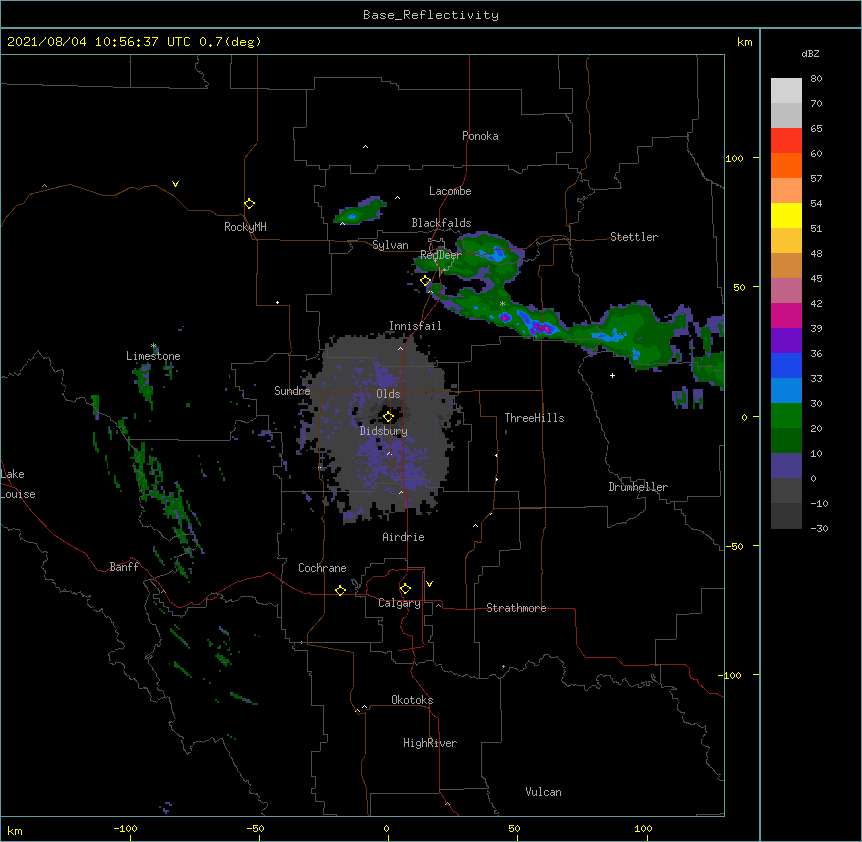Click the -30 value in the dBZ legend
This screenshot has width=862, height=842.
[x=819, y=528]
